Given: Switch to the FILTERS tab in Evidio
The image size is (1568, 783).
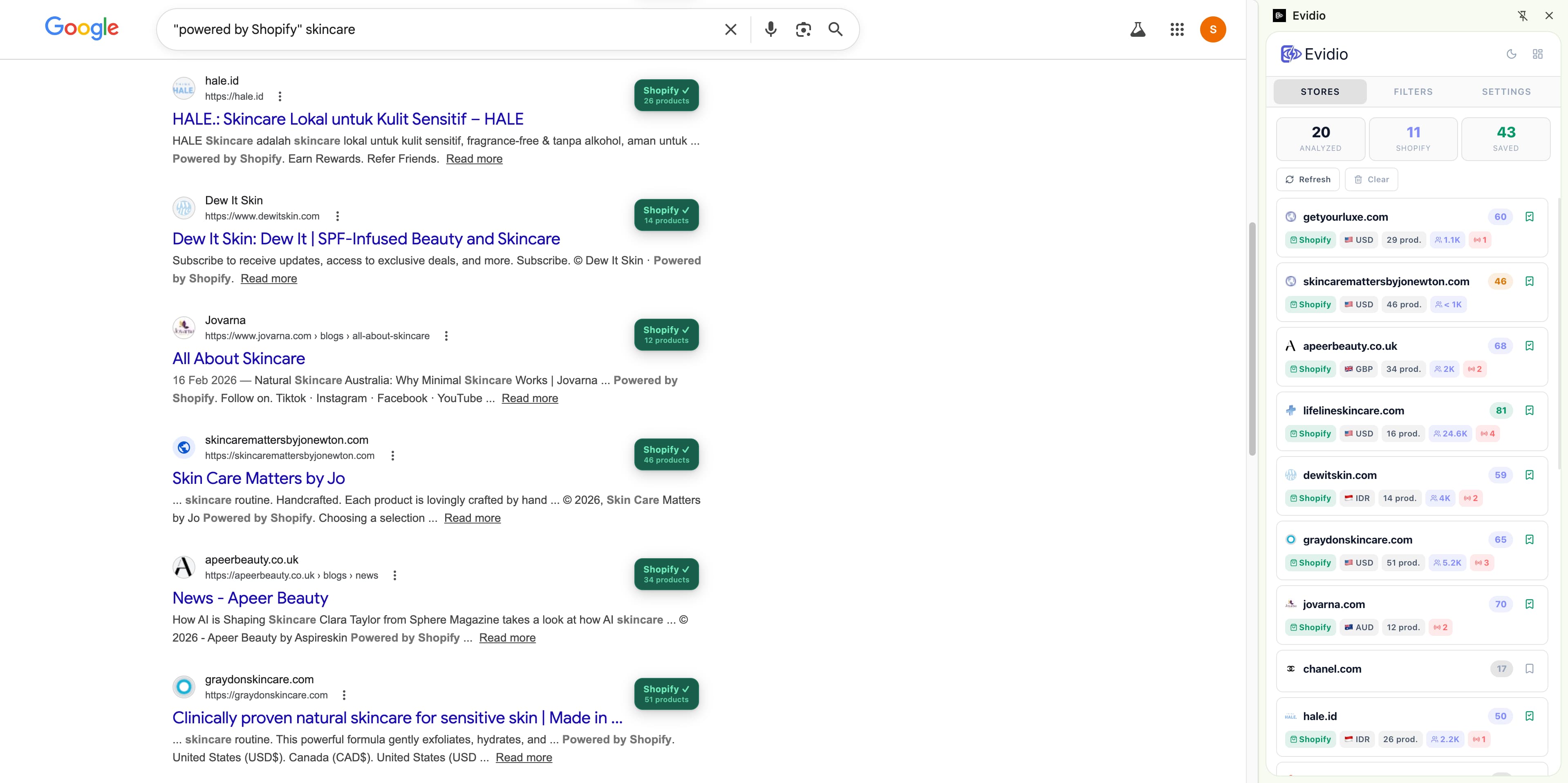Looking at the screenshot, I should tap(1413, 91).
